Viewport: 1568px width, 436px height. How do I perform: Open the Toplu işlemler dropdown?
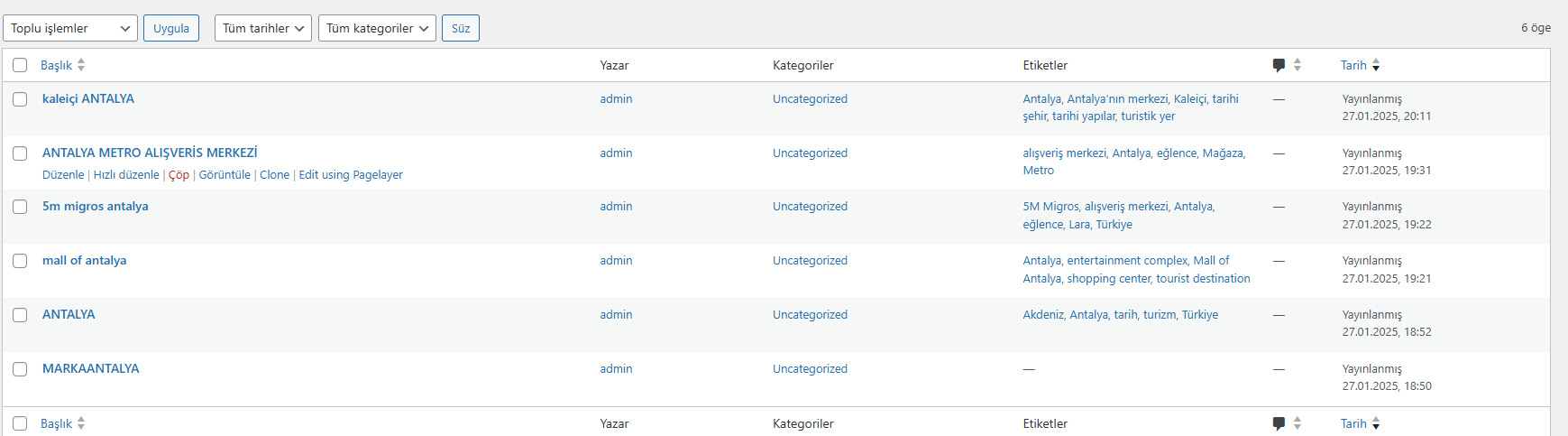tap(70, 28)
